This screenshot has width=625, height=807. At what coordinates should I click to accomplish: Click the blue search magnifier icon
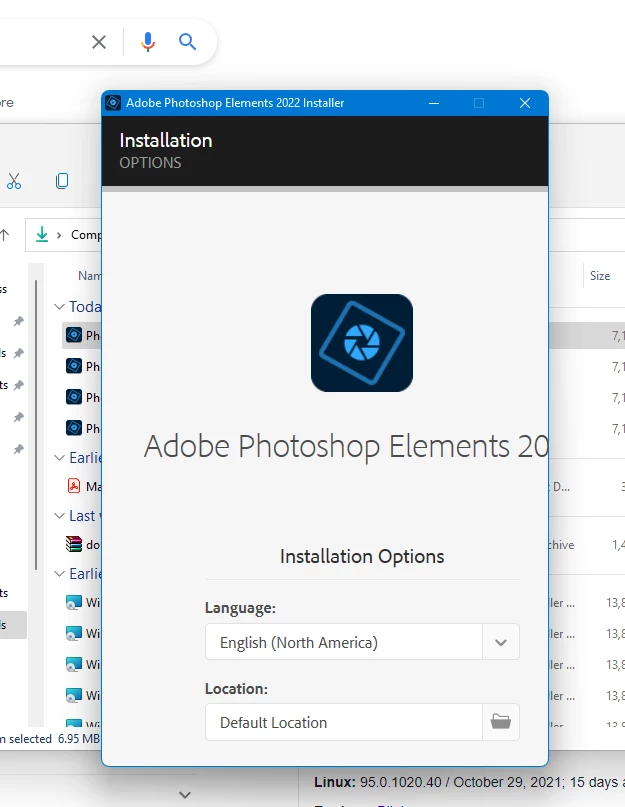(187, 42)
